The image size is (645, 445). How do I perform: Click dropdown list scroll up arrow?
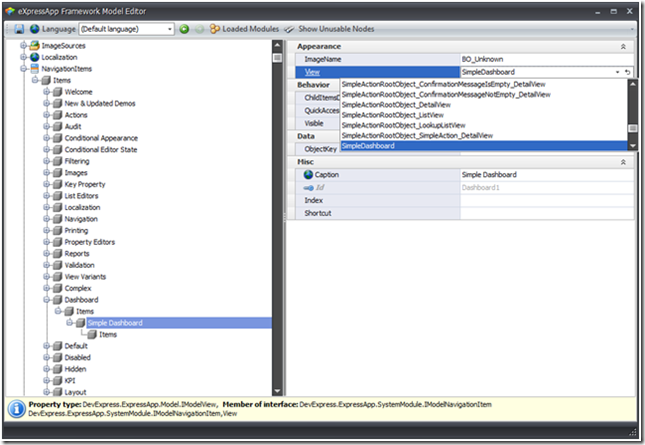pyautogui.click(x=633, y=84)
